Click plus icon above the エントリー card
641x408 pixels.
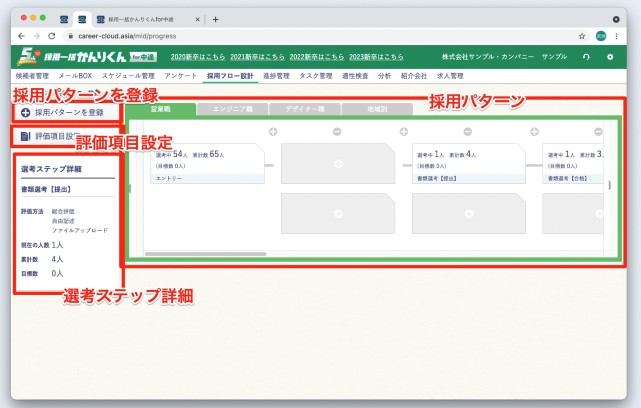pyautogui.click(x=273, y=132)
